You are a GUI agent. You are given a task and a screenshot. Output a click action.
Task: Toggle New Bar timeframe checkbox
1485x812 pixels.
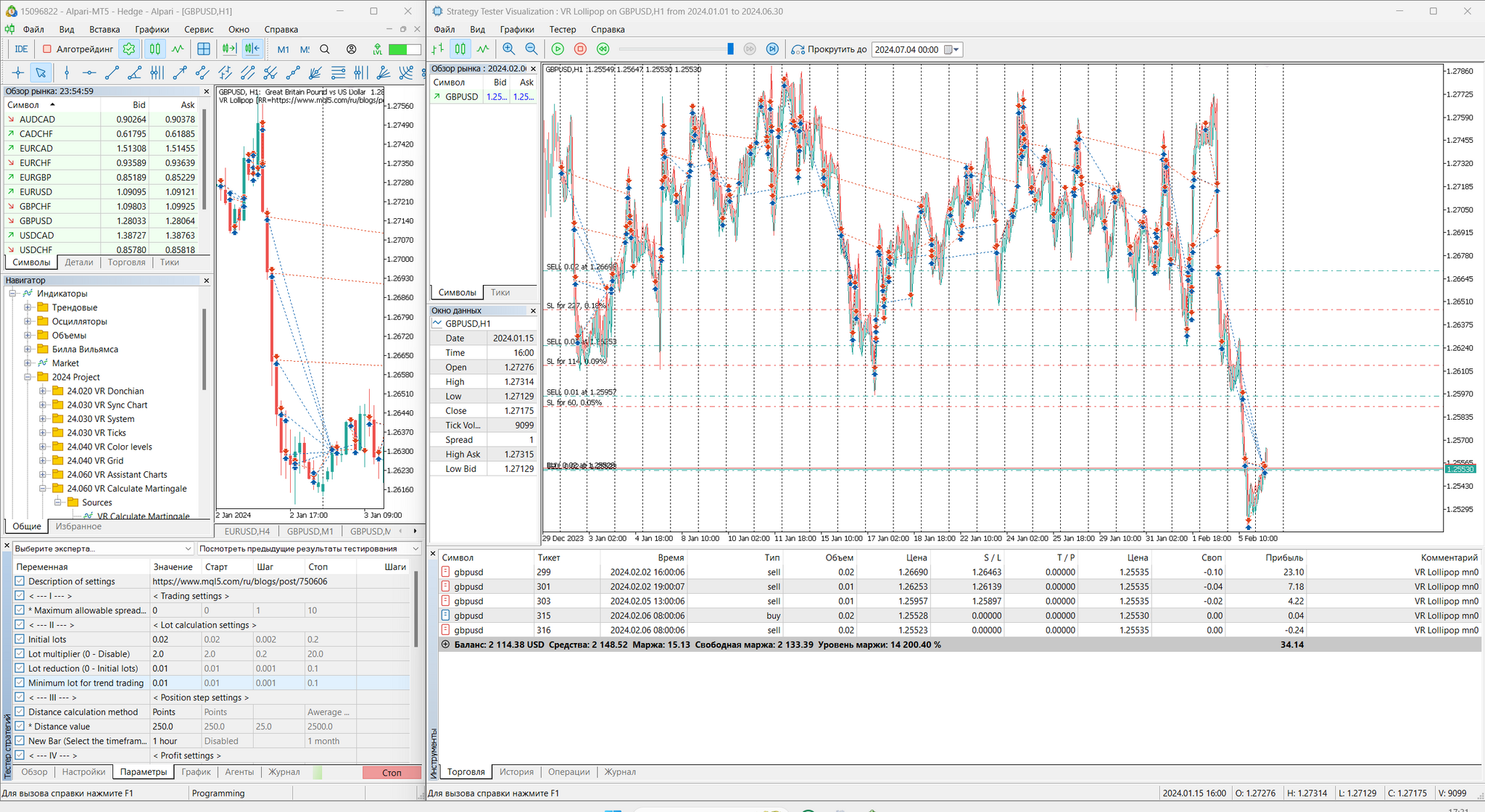(20, 741)
